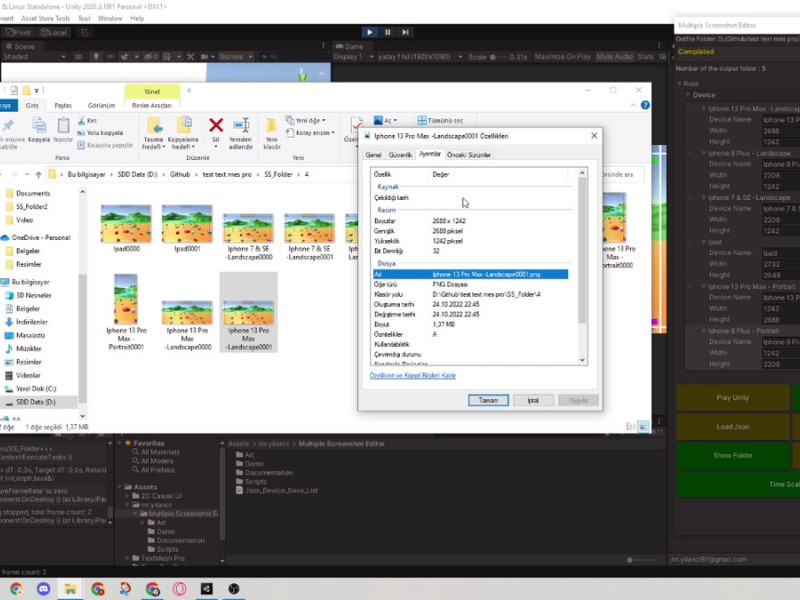
Task: Click the Kes scissors icon
Action: click(82, 121)
